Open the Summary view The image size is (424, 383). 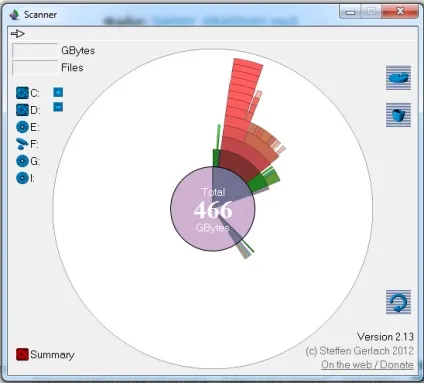point(45,354)
